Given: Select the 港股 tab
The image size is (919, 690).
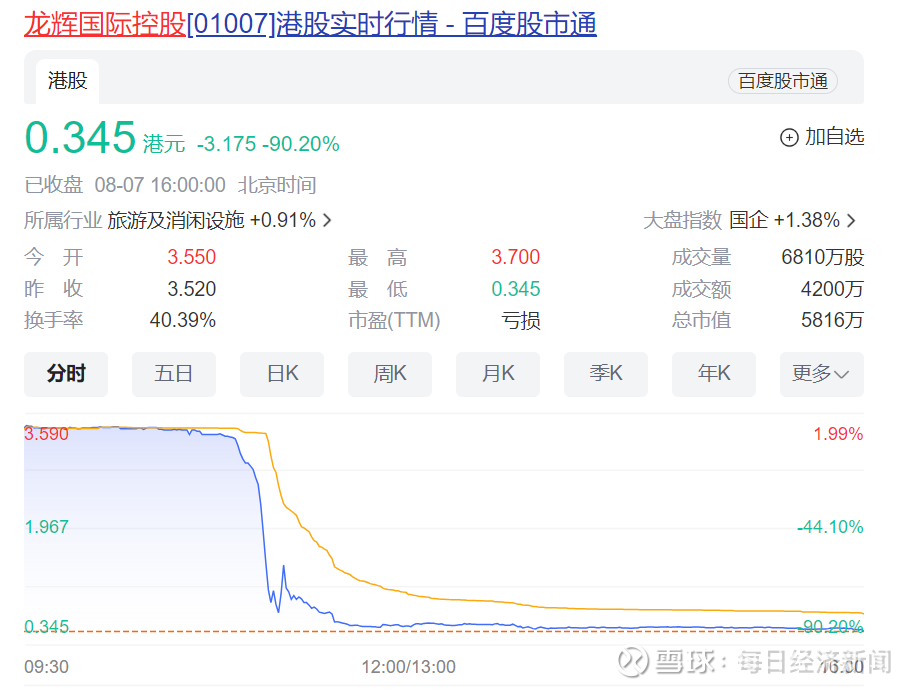Looking at the screenshot, I should pyautogui.click(x=67, y=81).
